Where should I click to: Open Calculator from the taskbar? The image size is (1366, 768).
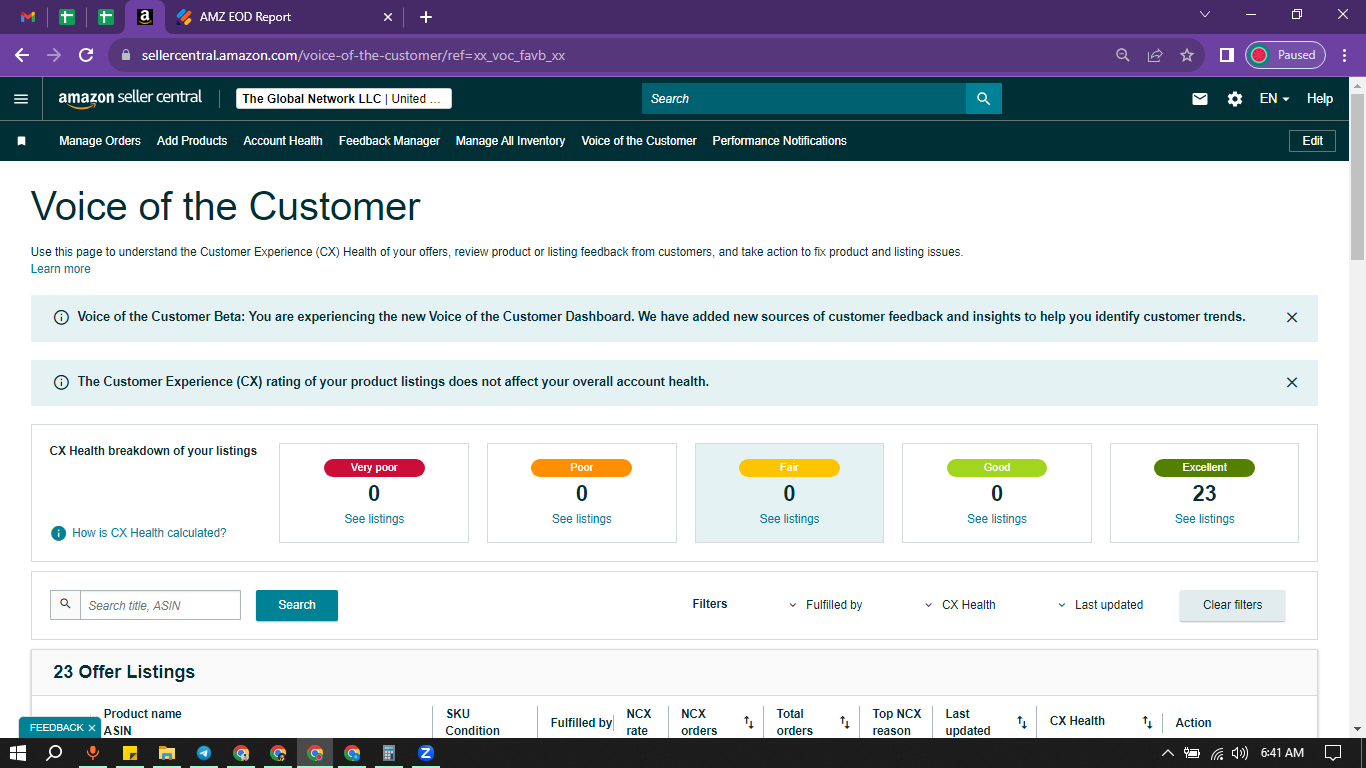point(389,753)
